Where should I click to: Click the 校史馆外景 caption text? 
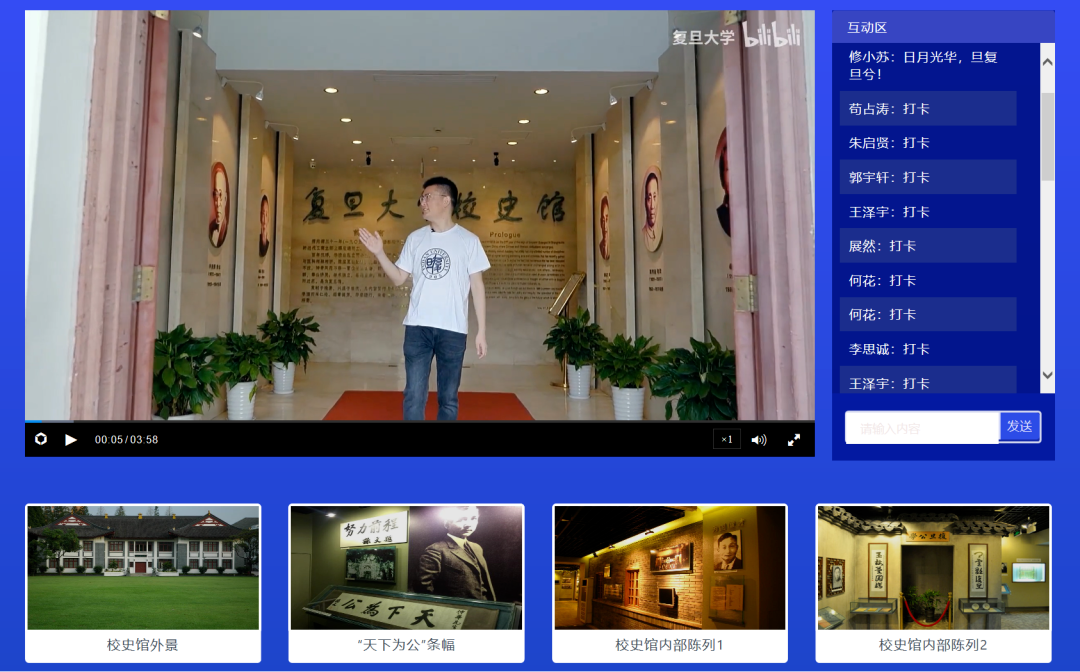[143, 645]
